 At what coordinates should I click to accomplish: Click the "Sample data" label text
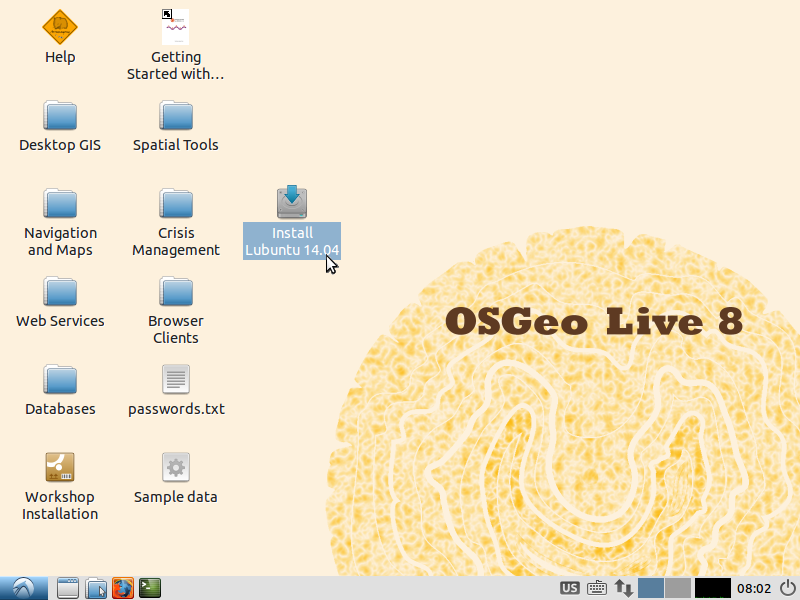pos(176,497)
